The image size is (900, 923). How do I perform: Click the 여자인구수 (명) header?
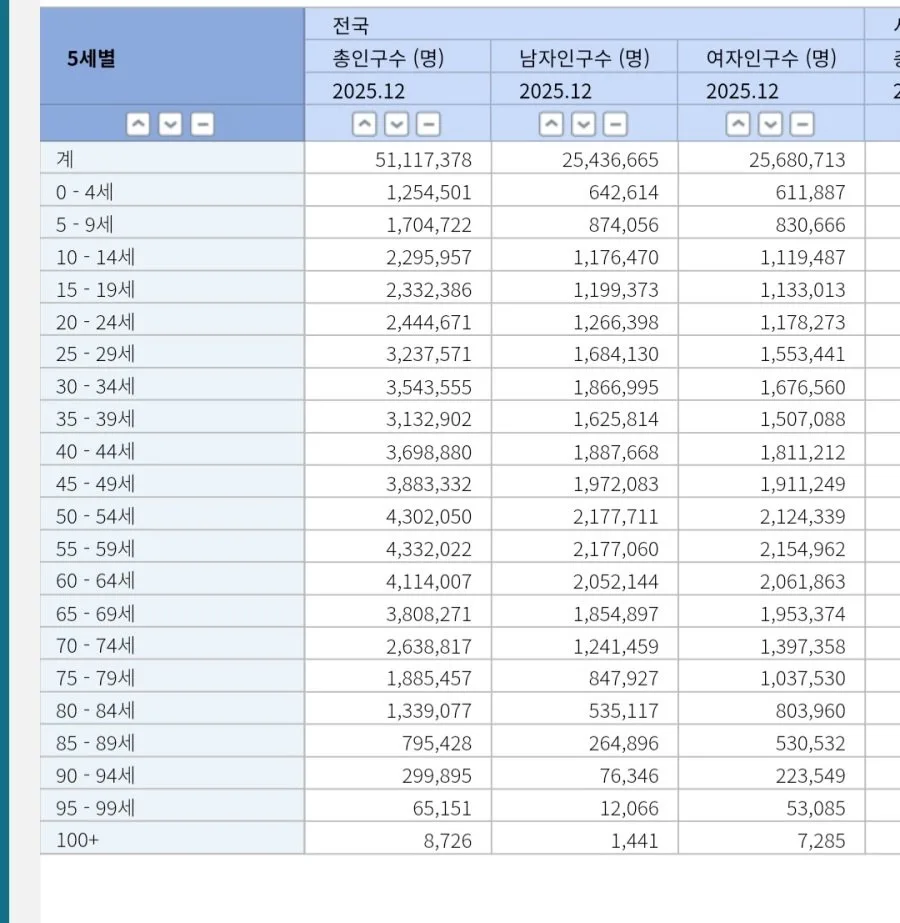(x=771, y=57)
